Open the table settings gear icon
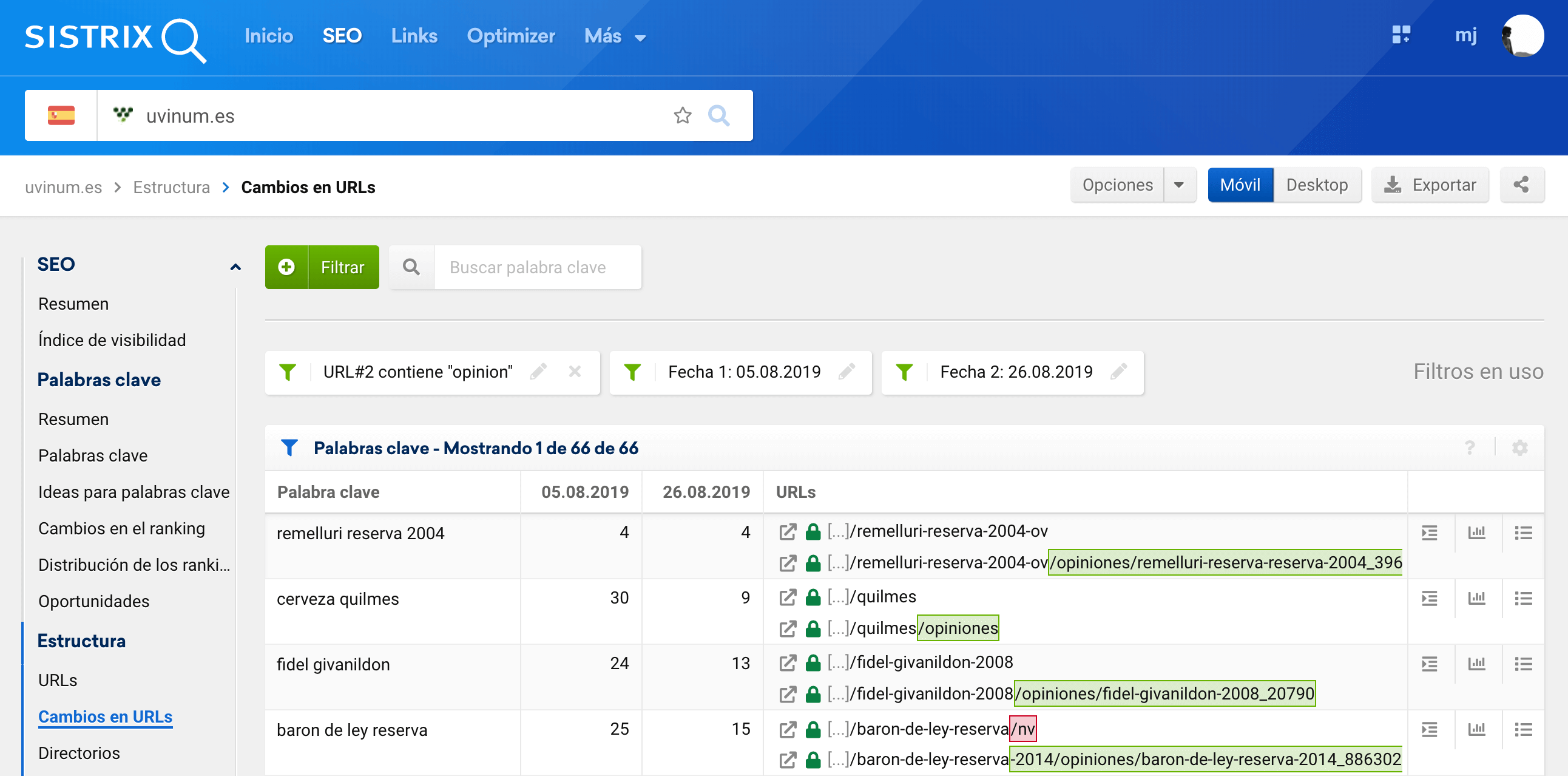The image size is (1568, 776). tap(1519, 448)
